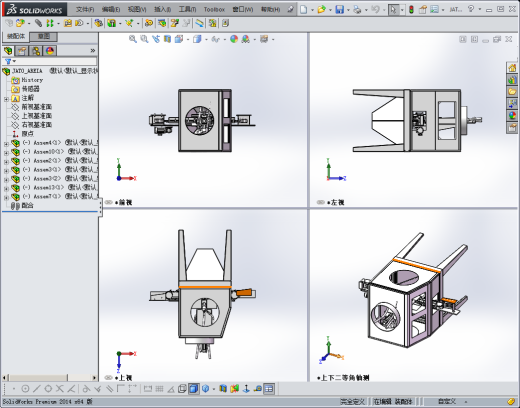The height and width of the screenshot is (408, 520).
Task: Pin the menu bar with pushpin icon
Action: (x=291, y=9)
